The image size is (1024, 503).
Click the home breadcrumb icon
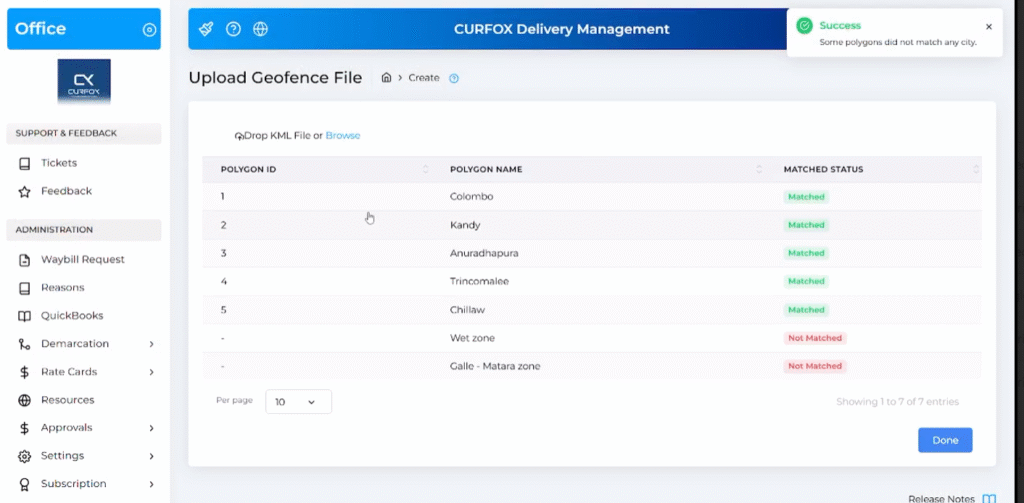coord(386,78)
